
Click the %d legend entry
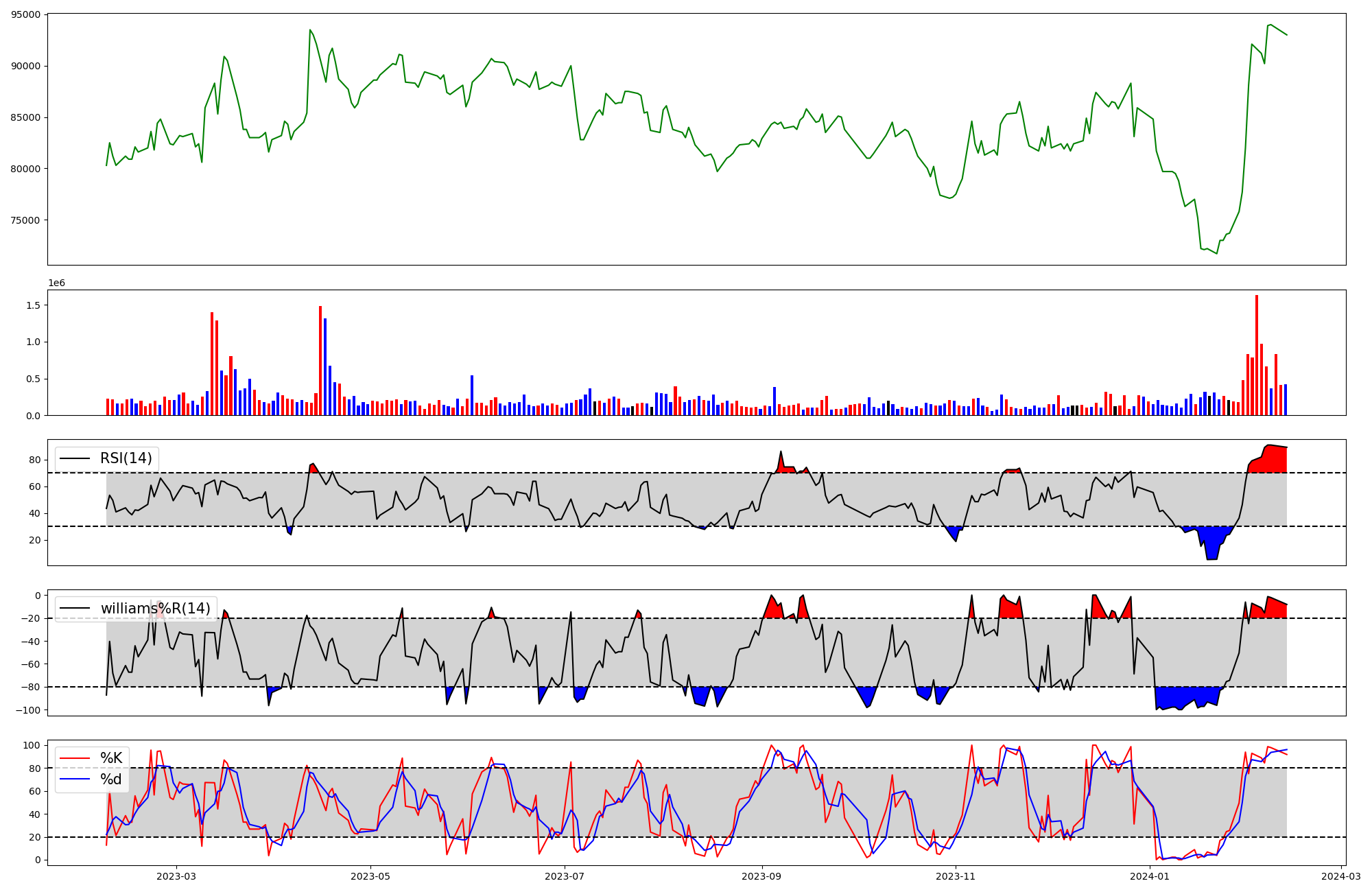[111, 779]
